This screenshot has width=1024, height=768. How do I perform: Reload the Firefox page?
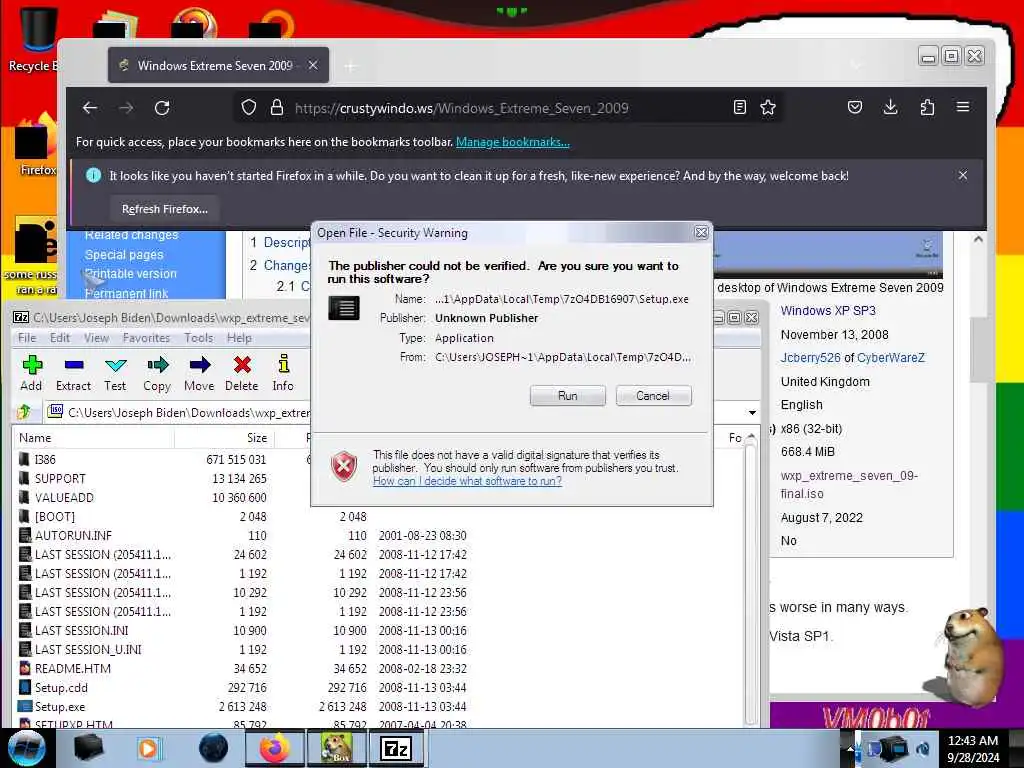coord(162,108)
